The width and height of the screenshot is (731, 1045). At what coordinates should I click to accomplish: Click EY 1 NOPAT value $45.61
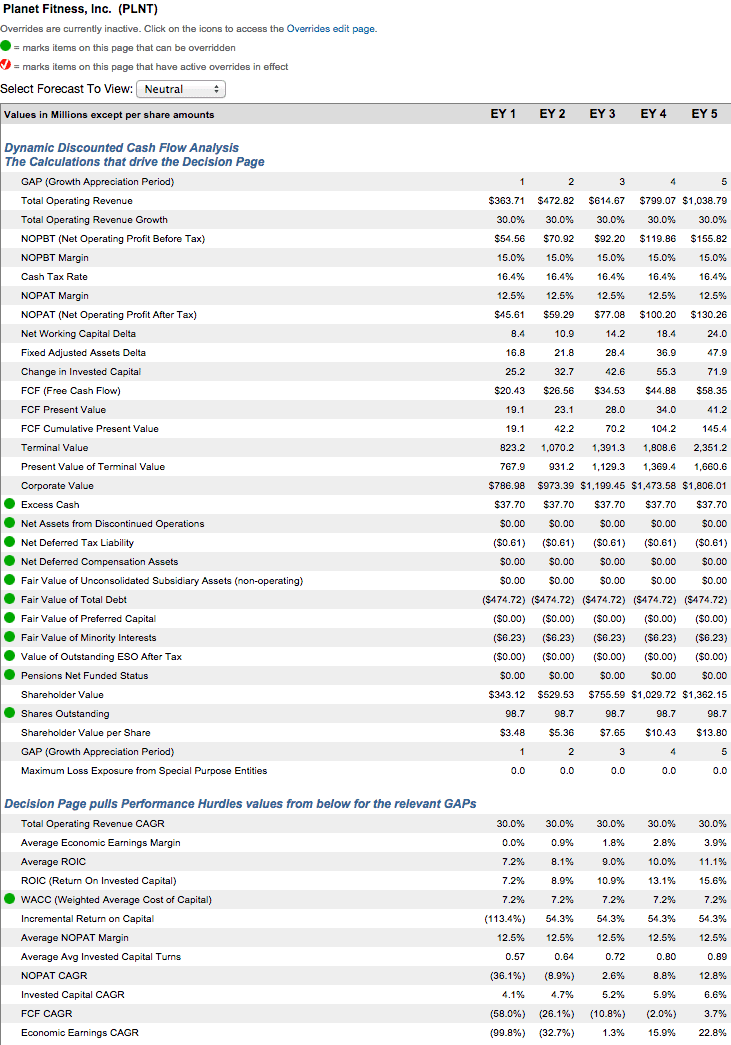tap(509, 315)
